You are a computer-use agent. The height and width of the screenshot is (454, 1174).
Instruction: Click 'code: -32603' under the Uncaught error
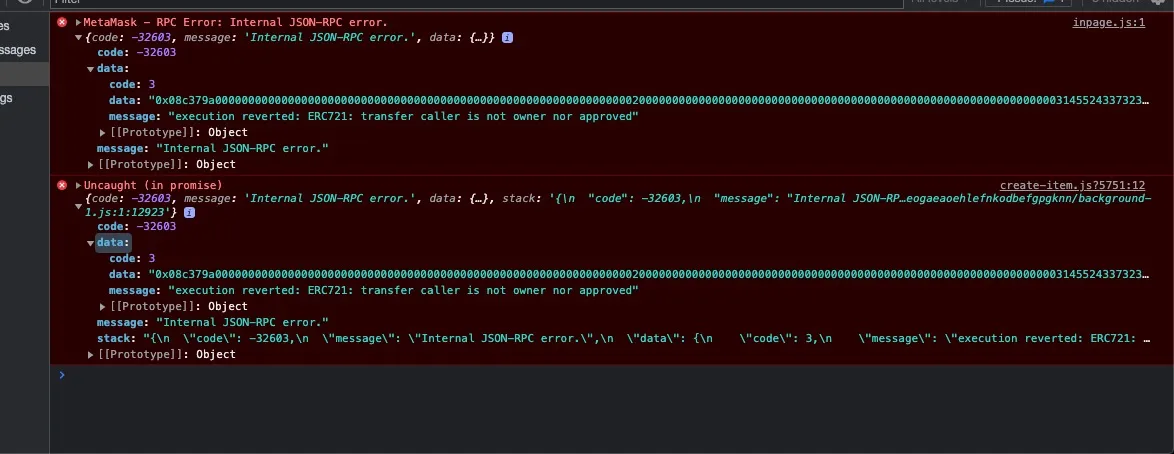click(x=136, y=226)
